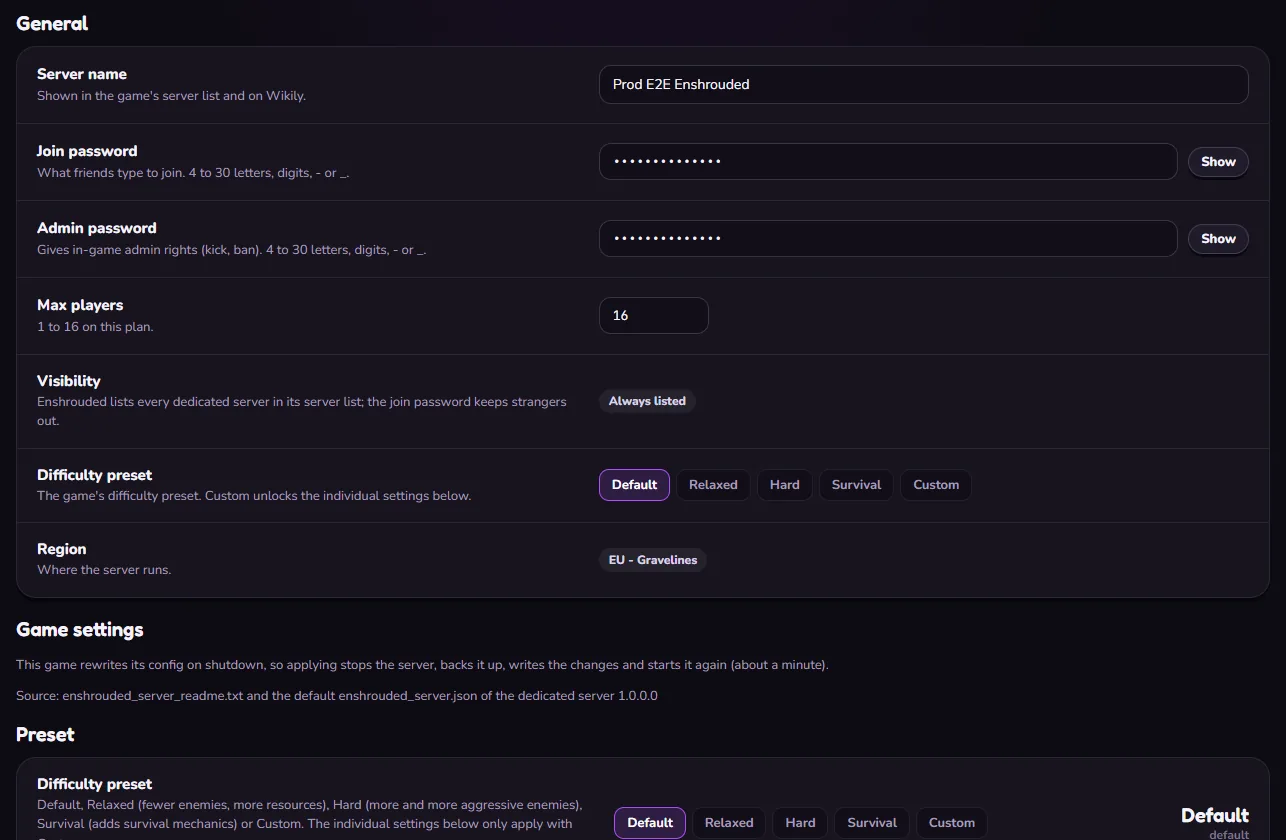Select Relaxed difficulty in General section
This screenshot has width=1286, height=840.
[713, 485]
